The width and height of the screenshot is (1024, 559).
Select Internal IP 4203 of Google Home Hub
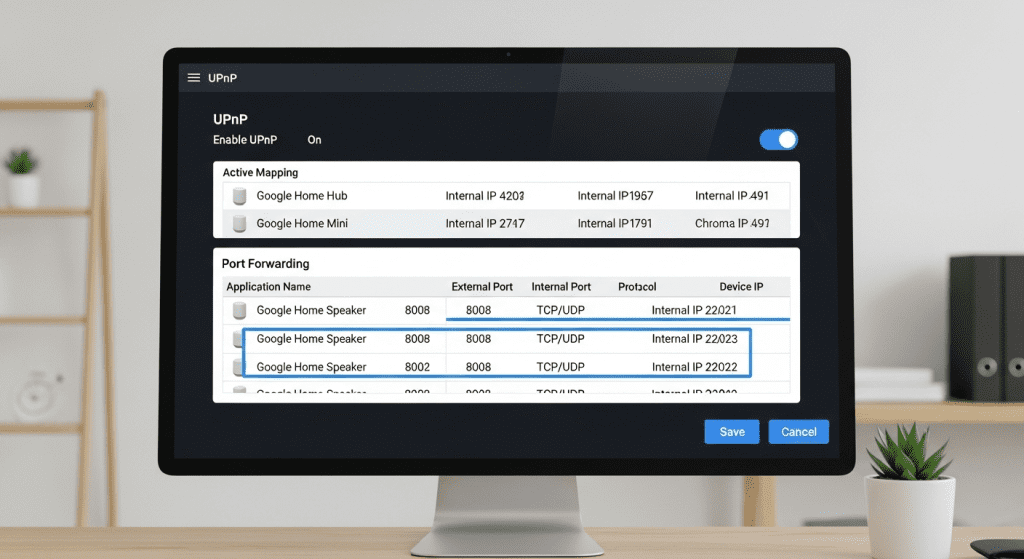click(484, 196)
